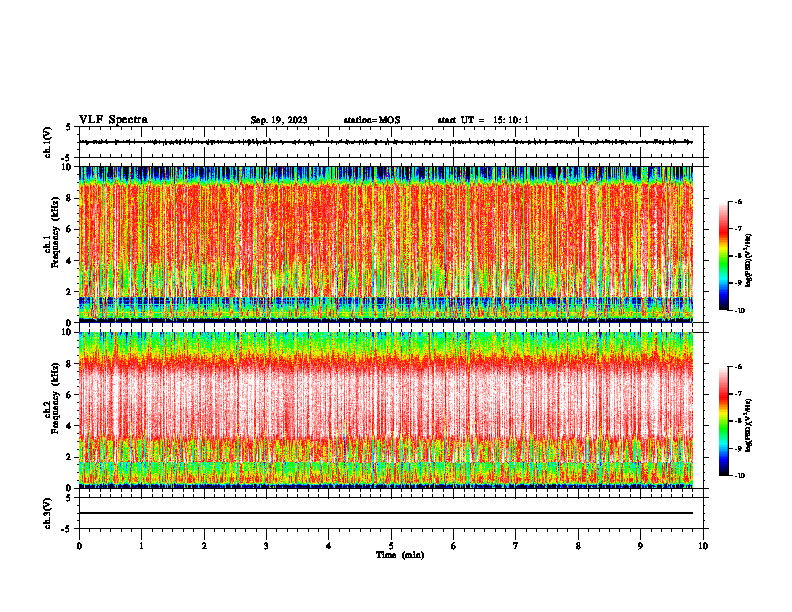792x612 pixels.
Task: Click the "8" tick label on the time axis
Action: tap(578, 546)
